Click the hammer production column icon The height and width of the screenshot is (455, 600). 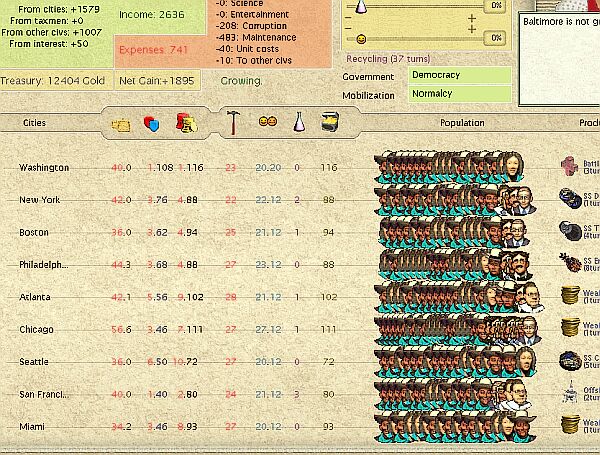(x=233, y=122)
